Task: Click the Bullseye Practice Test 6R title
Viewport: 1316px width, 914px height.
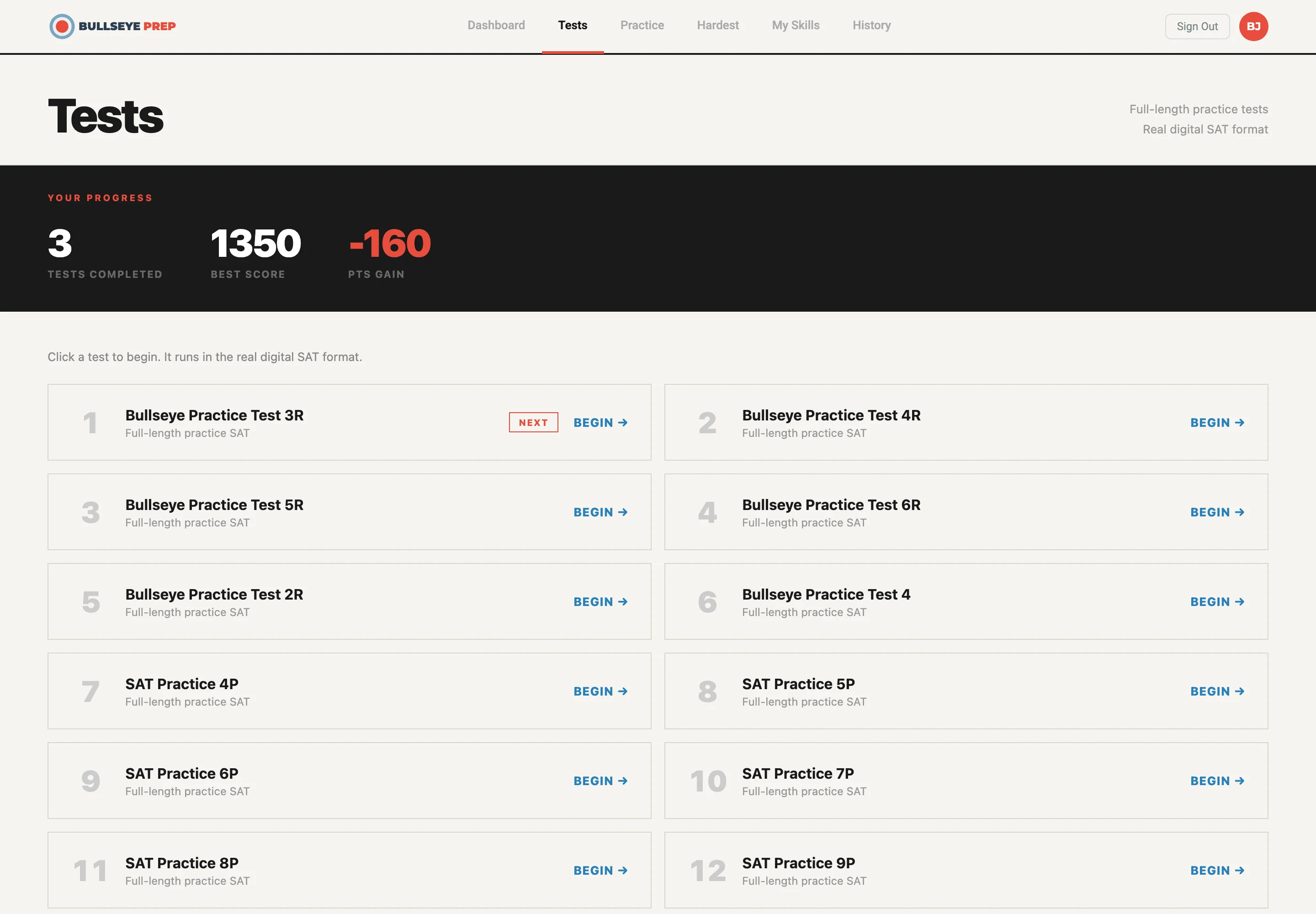Action: click(x=831, y=505)
